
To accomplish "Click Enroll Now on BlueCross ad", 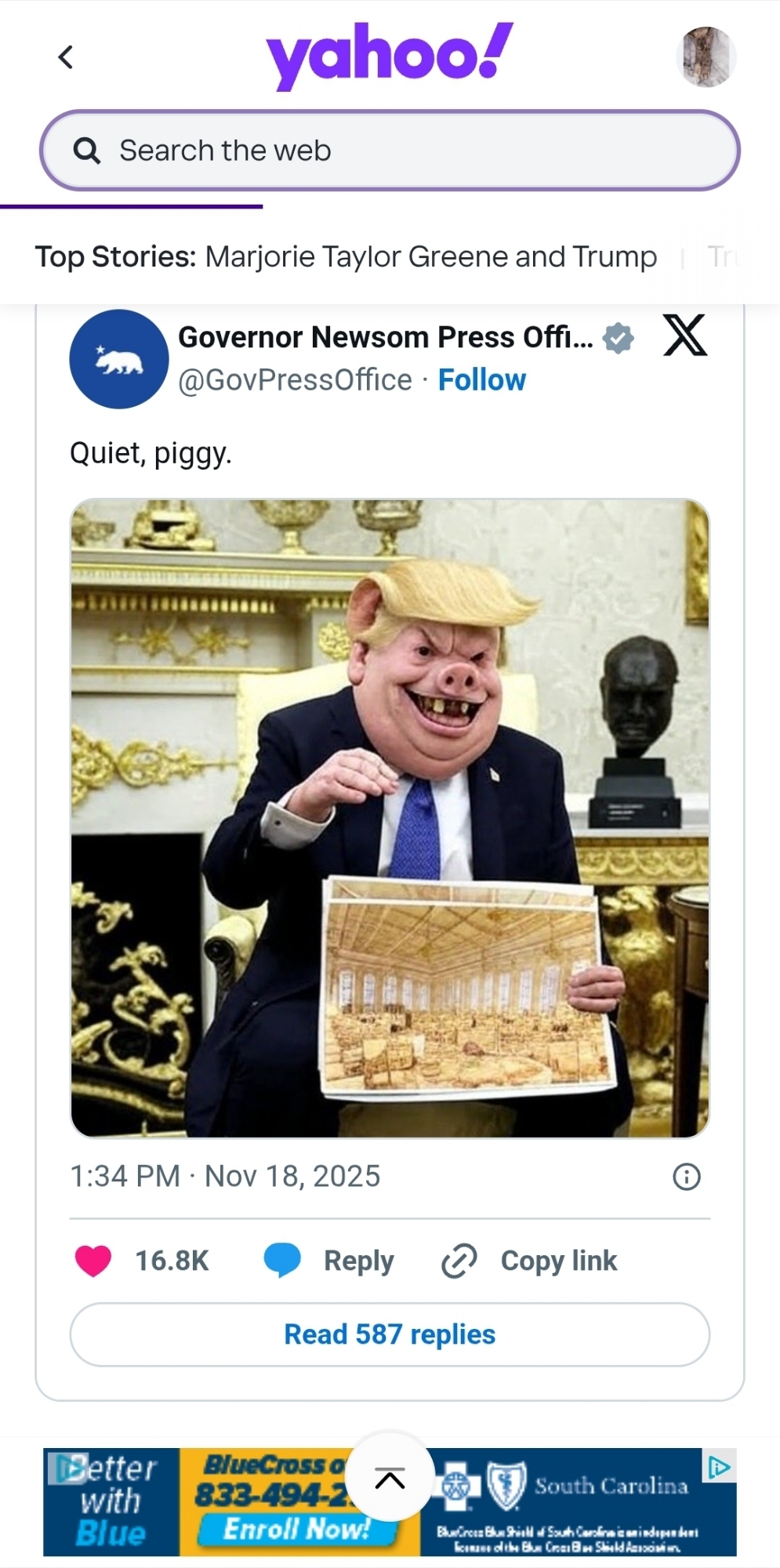I will coord(296,1529).
